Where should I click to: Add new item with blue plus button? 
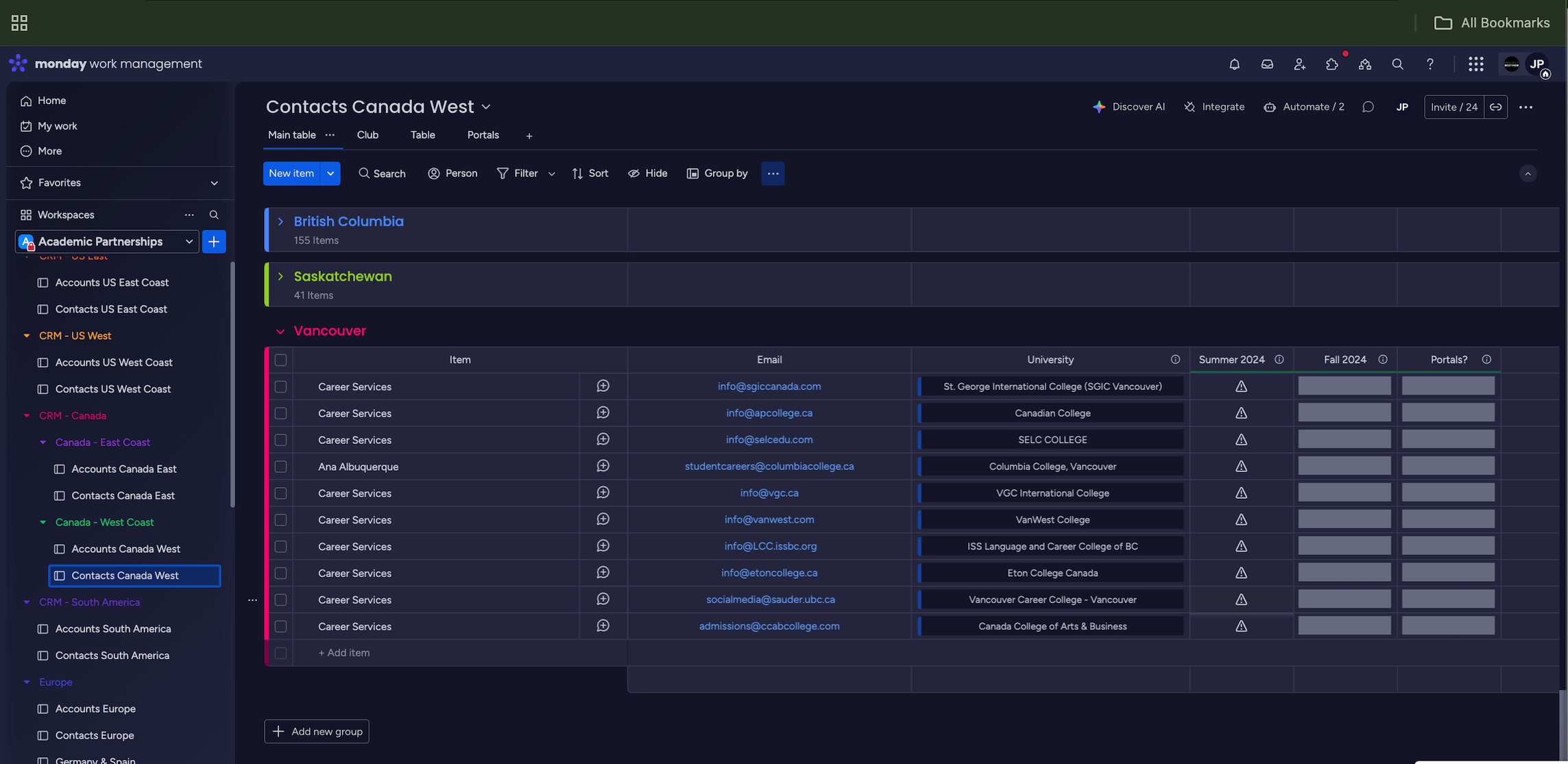(214, 241)
